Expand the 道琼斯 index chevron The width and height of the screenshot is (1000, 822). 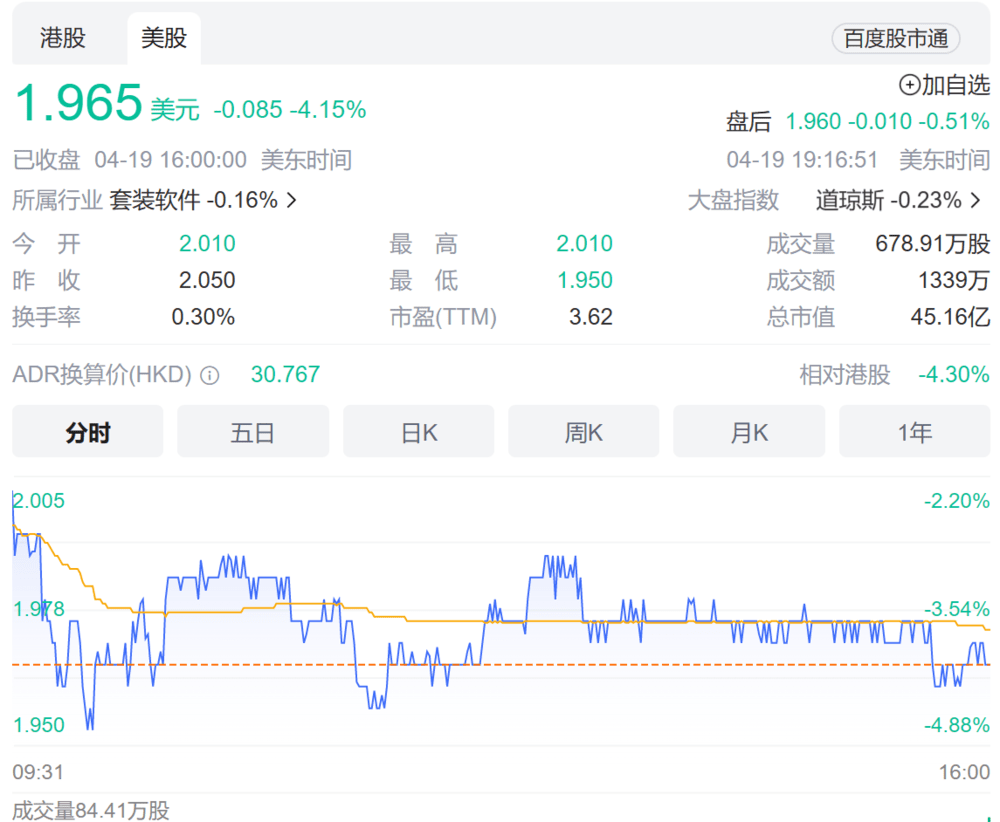[976, 200]
